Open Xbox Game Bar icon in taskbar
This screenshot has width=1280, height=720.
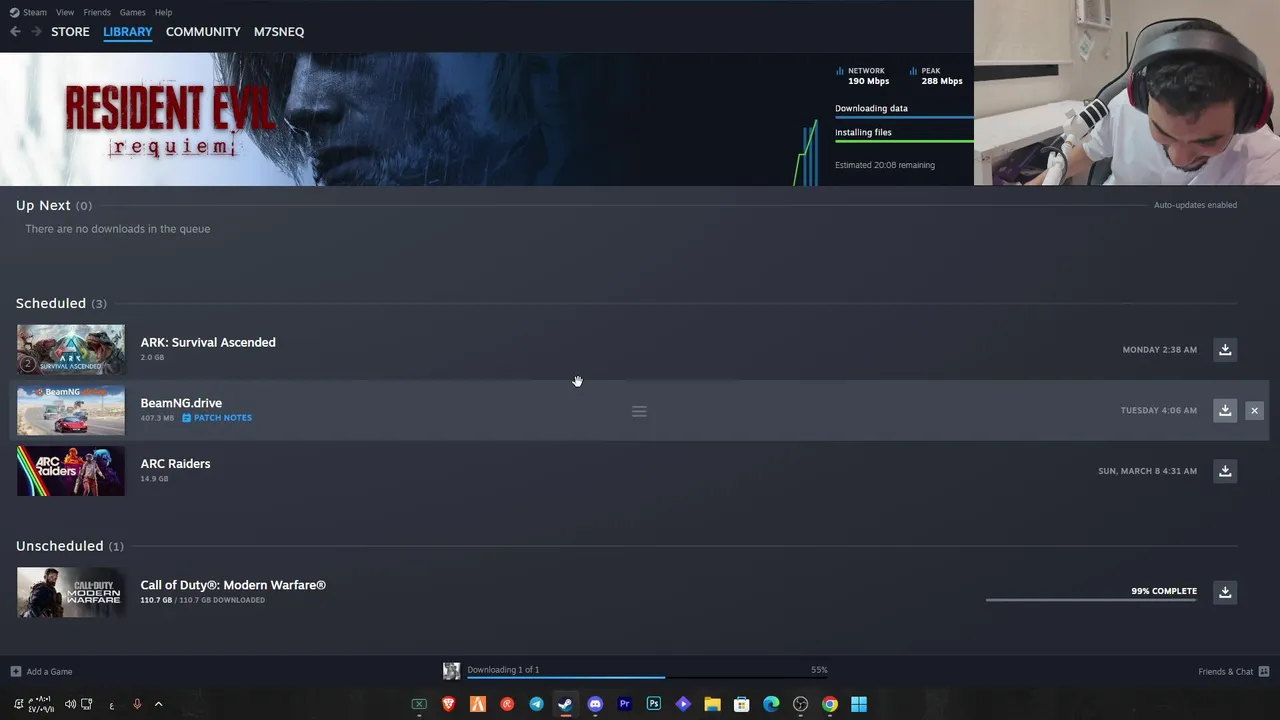click(x=419, y=704)
